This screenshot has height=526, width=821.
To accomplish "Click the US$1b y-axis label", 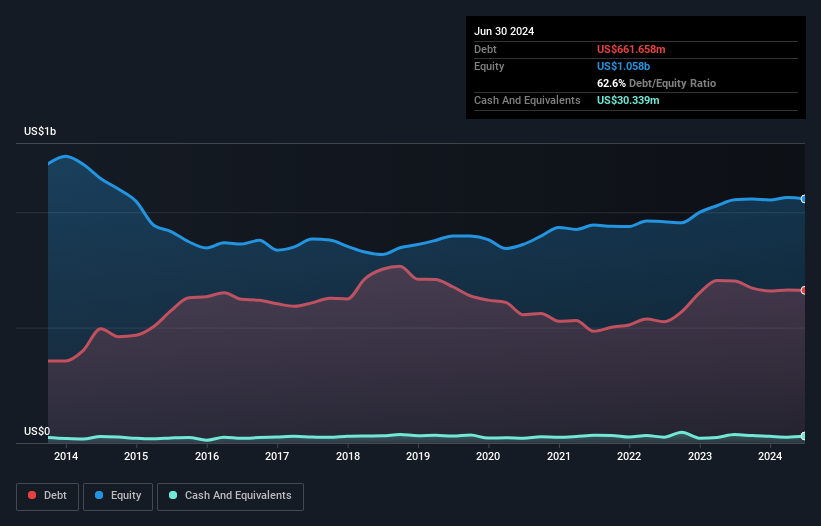I will coord(40,131).
